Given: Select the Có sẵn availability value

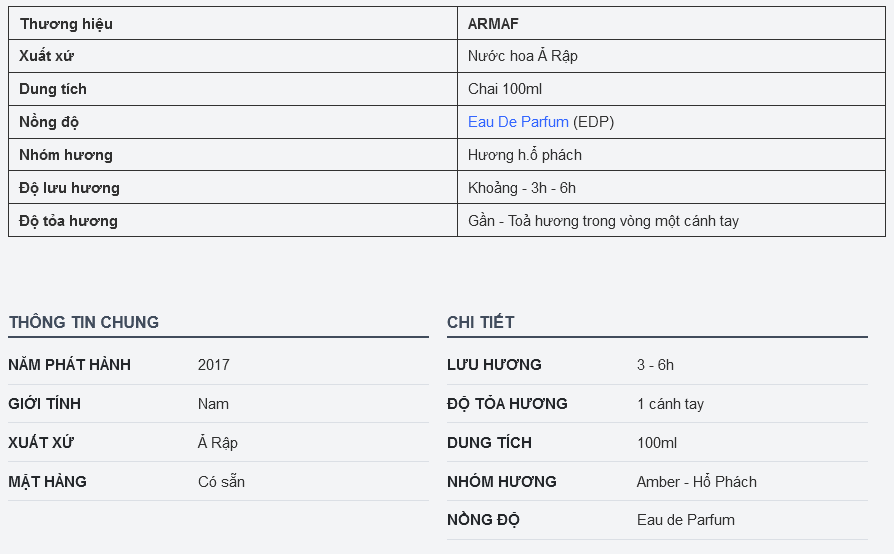Looking at the screenshot, I should click(x=221, y=482).
